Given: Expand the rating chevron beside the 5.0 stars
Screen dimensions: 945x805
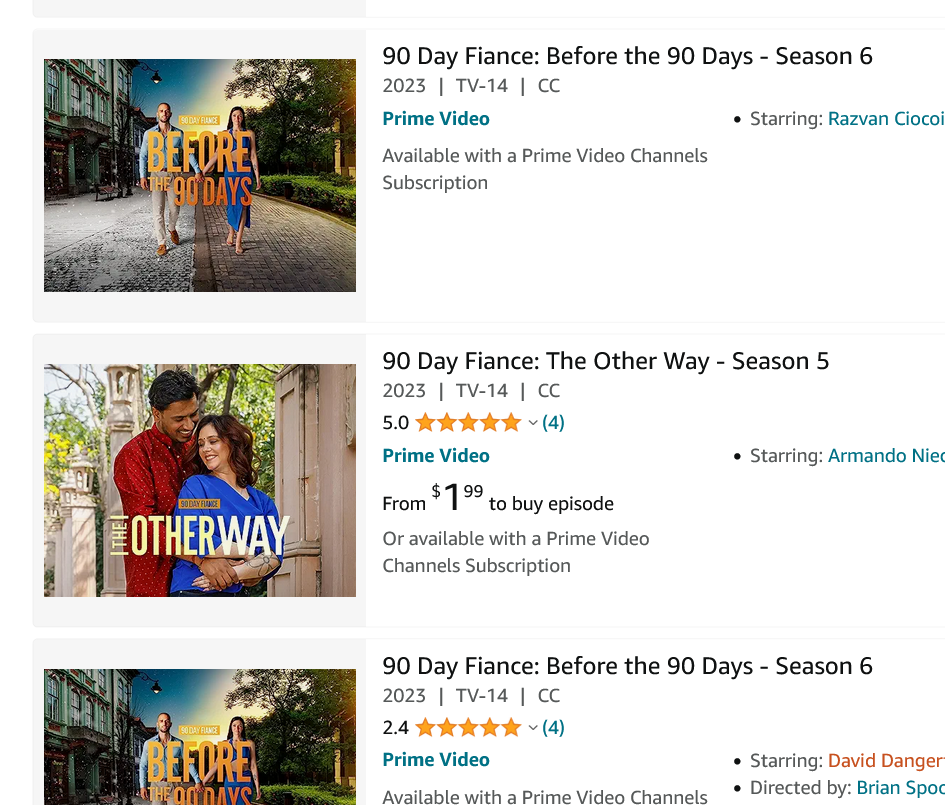Looking at the screenshot, I should pyautogui.click(x=533, y=423).
